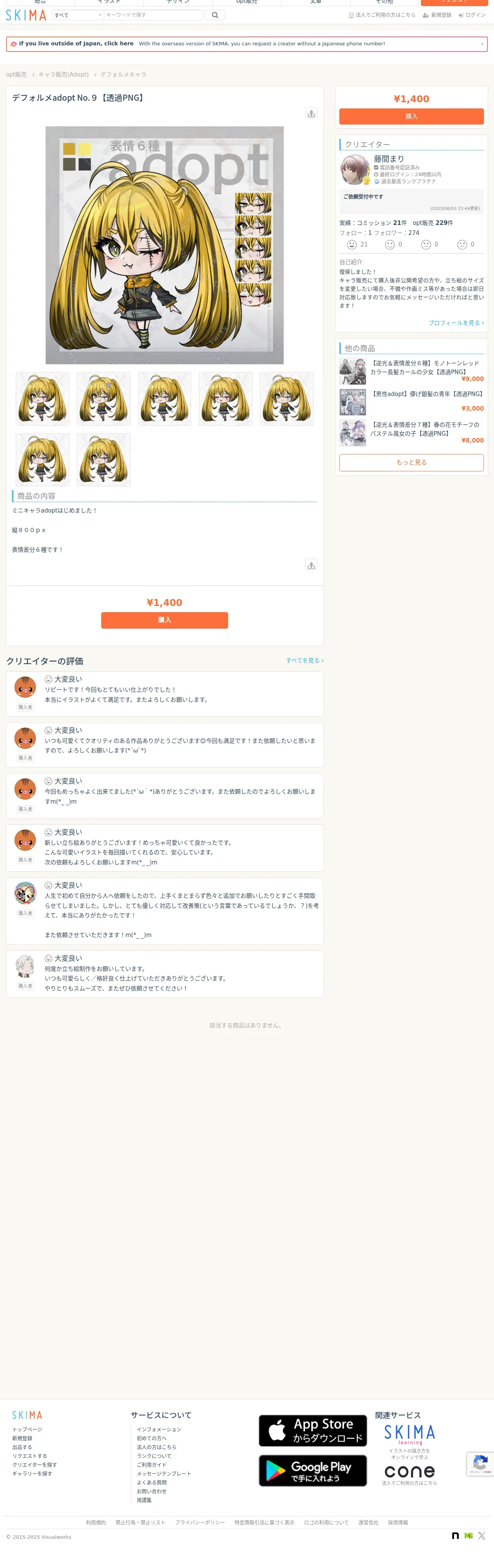Open the ¥3,000 男性adopt silver-hair listing

[x=412, y=402]
